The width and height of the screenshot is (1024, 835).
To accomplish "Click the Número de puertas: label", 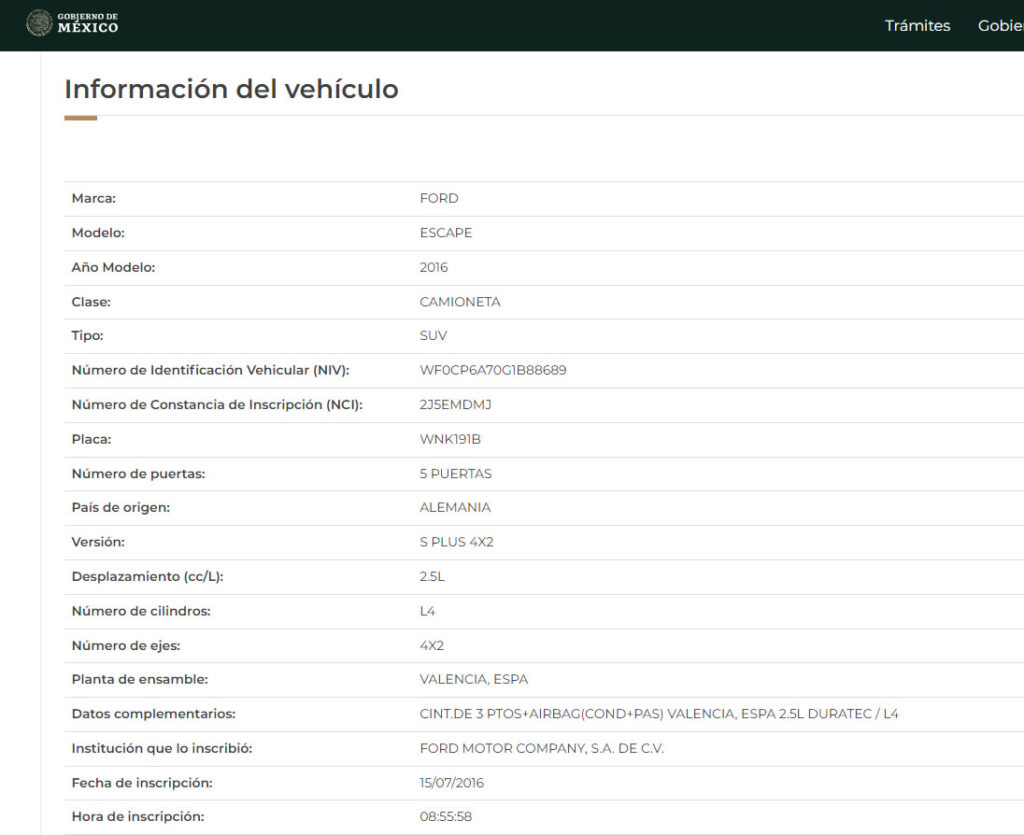I will click(138, 474).
